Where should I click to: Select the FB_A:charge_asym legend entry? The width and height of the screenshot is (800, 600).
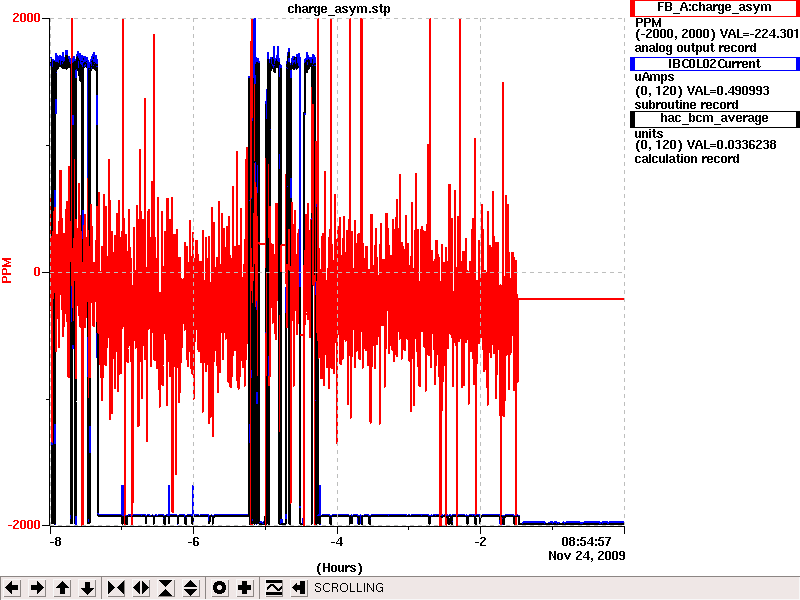coord(714,8)
